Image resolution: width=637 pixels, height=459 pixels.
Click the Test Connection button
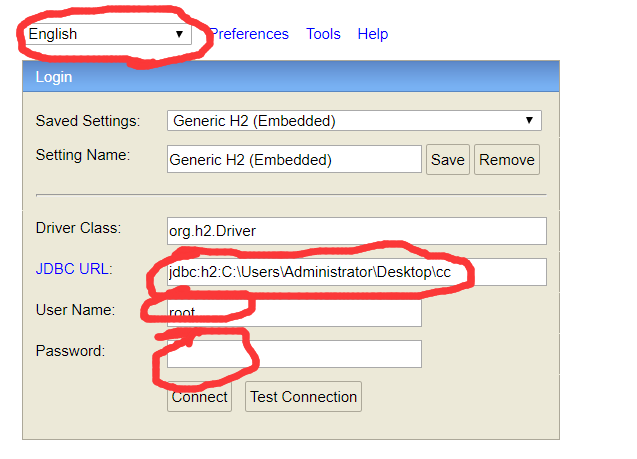point(303,396)
